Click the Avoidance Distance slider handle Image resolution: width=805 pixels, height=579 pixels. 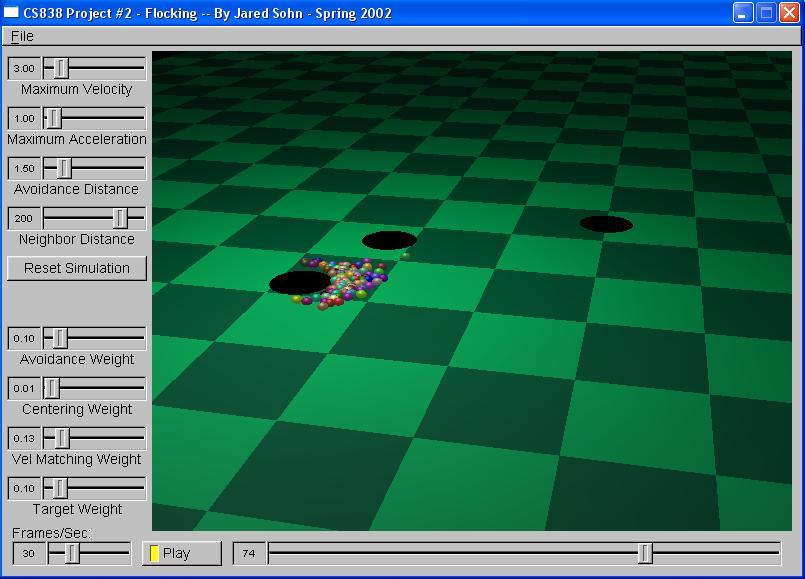64,168
